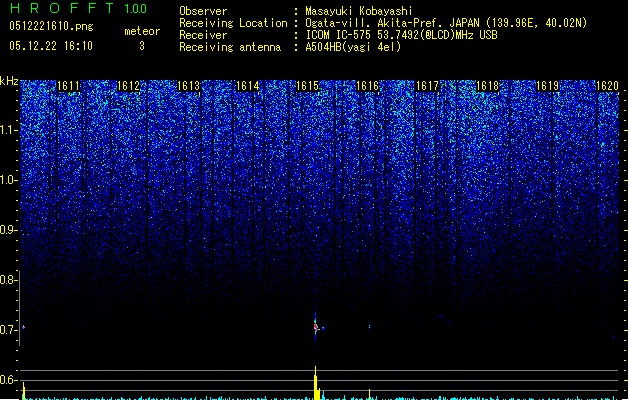This screenshot has height=400, width=629.
Task: Click the 1620 time marker
Action: tap(607, 86)
